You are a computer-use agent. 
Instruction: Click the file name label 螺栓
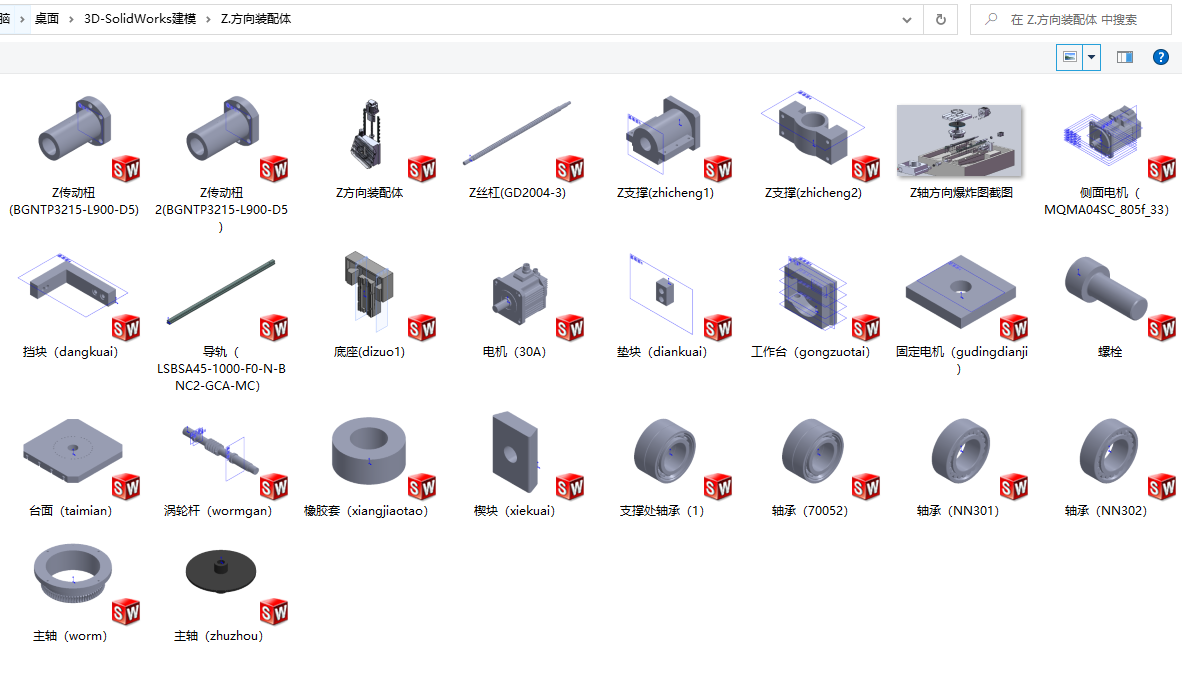[1110, 352]
